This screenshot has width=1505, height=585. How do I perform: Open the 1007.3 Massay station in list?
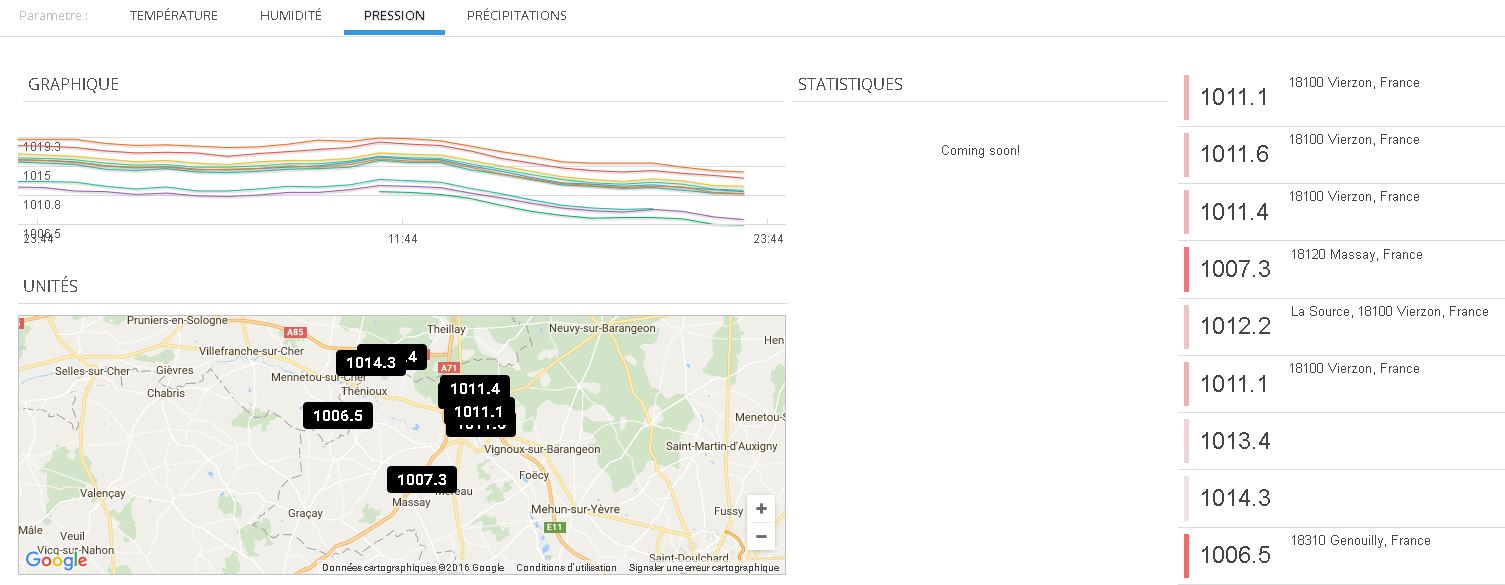coord(1340,268)
